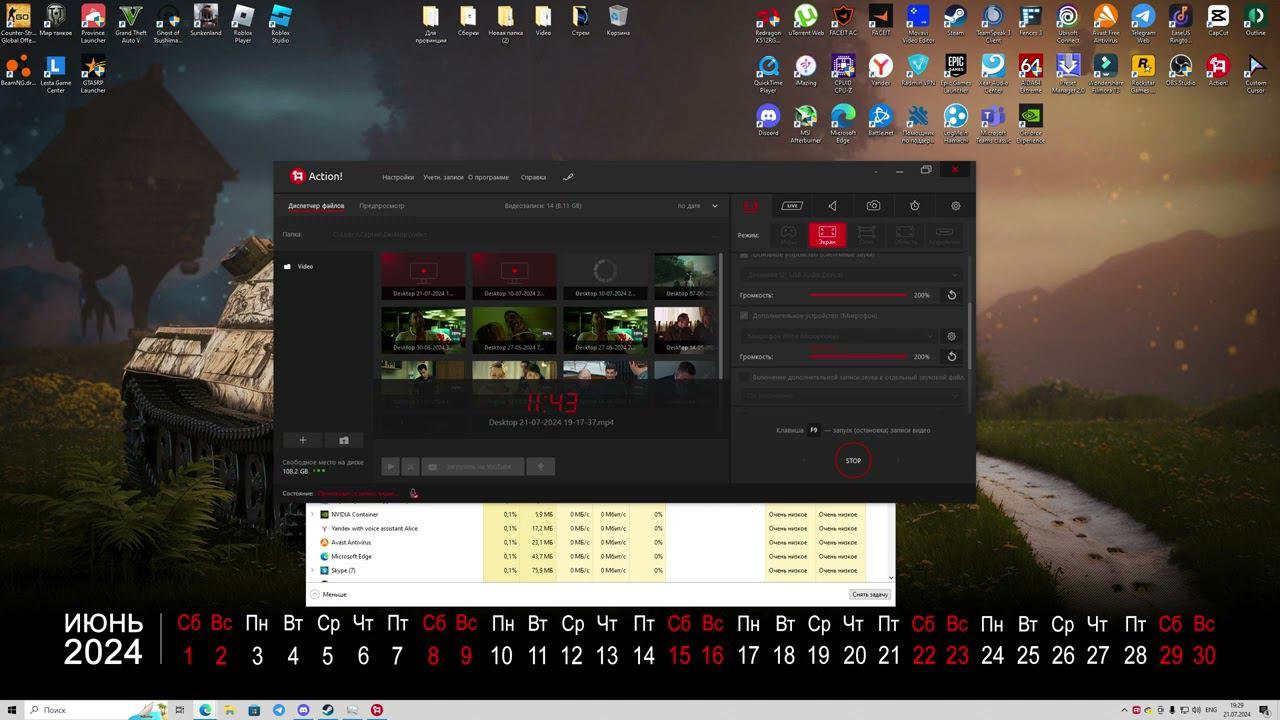Add a new folder with the plus button
1280x720 pixels.
(x=303, y=440)
